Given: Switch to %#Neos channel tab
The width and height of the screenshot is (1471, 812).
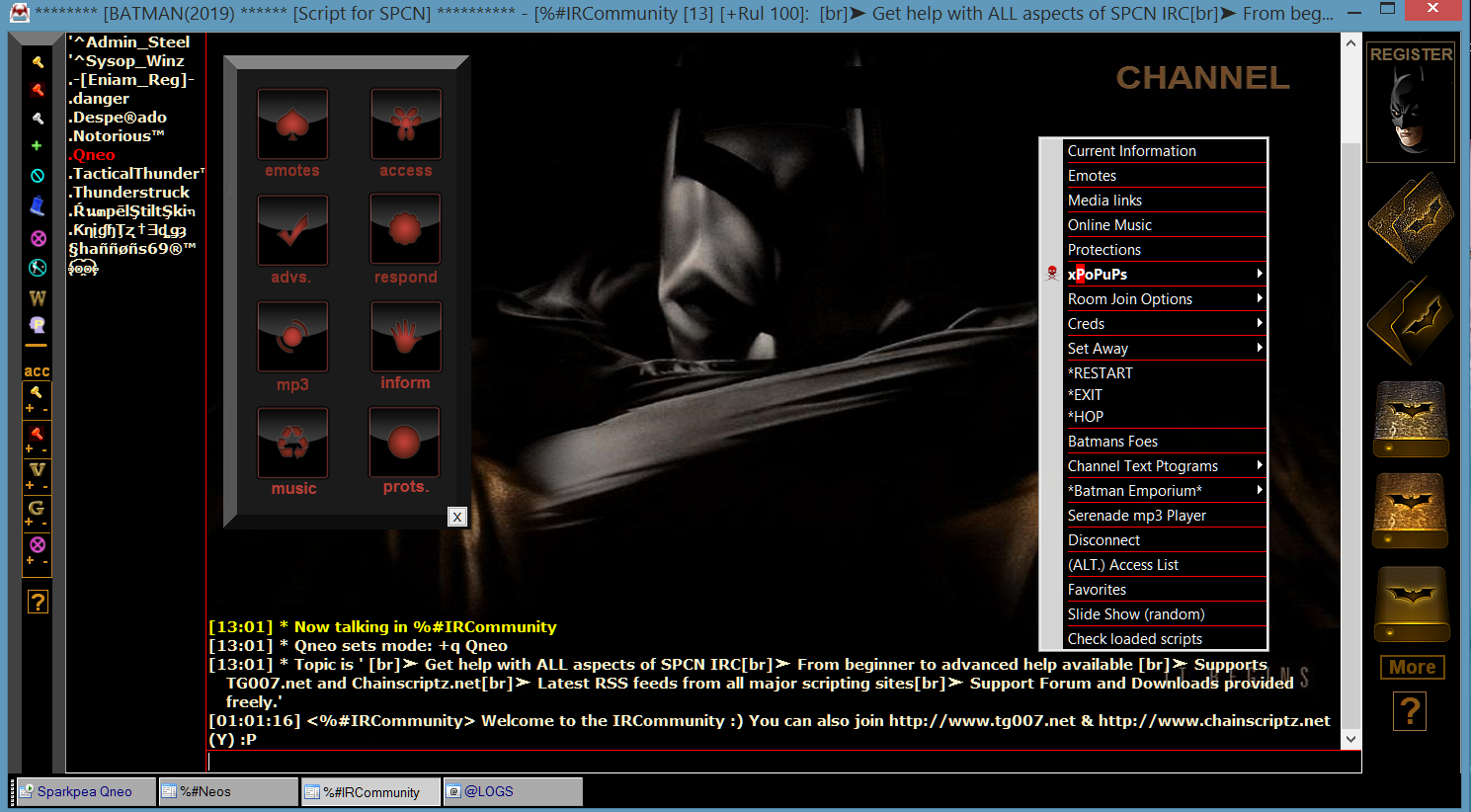Looking at the screenshot, I should pyautogui.click(x=228, y=791).
